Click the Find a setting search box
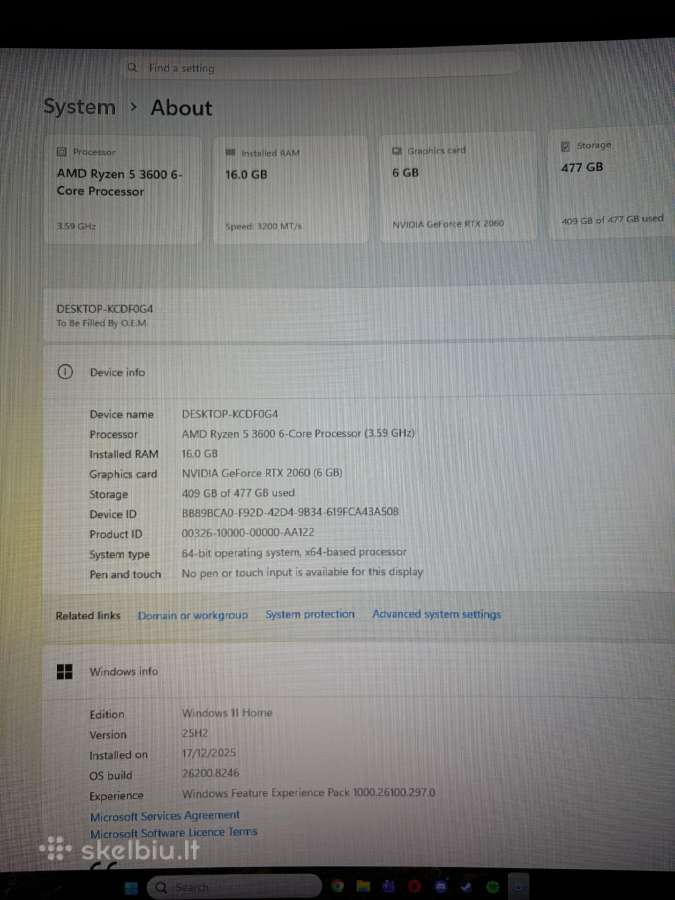 coord(321,67)
